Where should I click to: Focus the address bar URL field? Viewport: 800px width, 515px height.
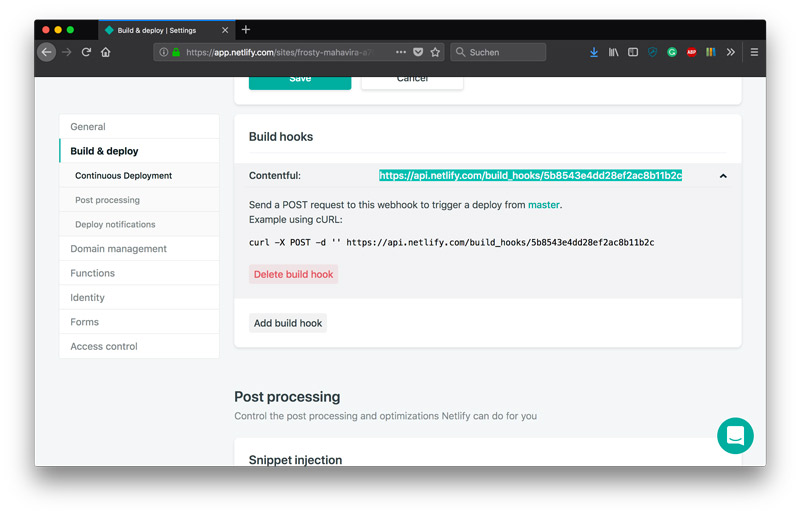279,52
